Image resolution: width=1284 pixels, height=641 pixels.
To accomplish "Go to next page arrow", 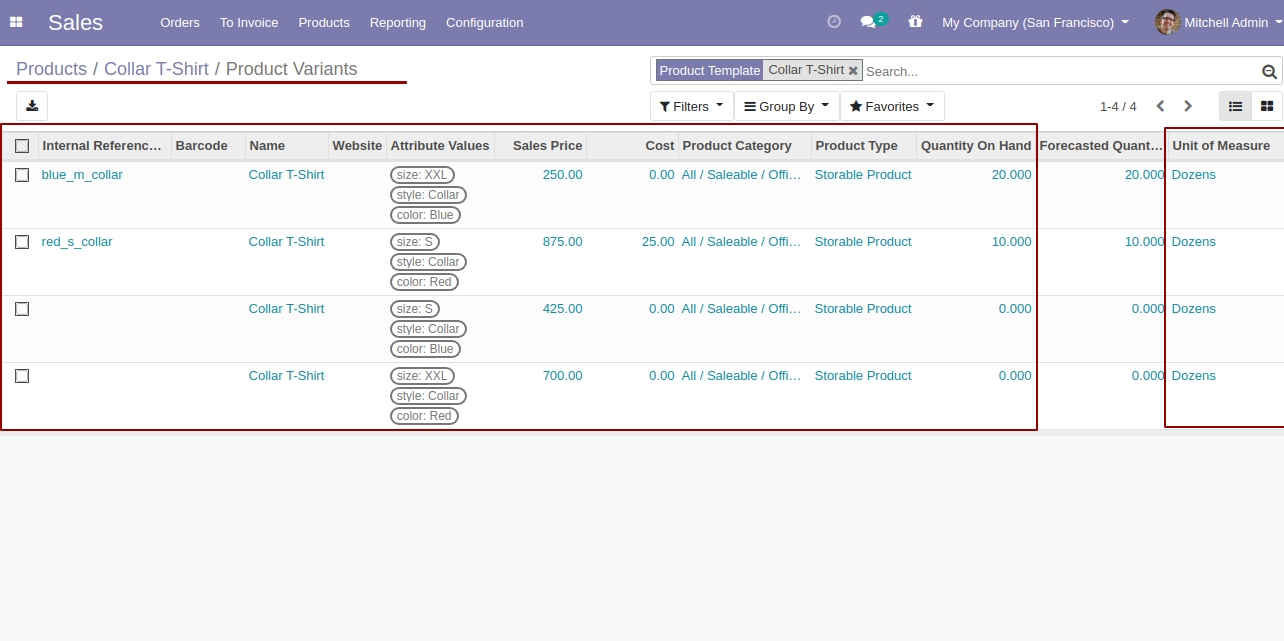I will [x=1188, y=106].
